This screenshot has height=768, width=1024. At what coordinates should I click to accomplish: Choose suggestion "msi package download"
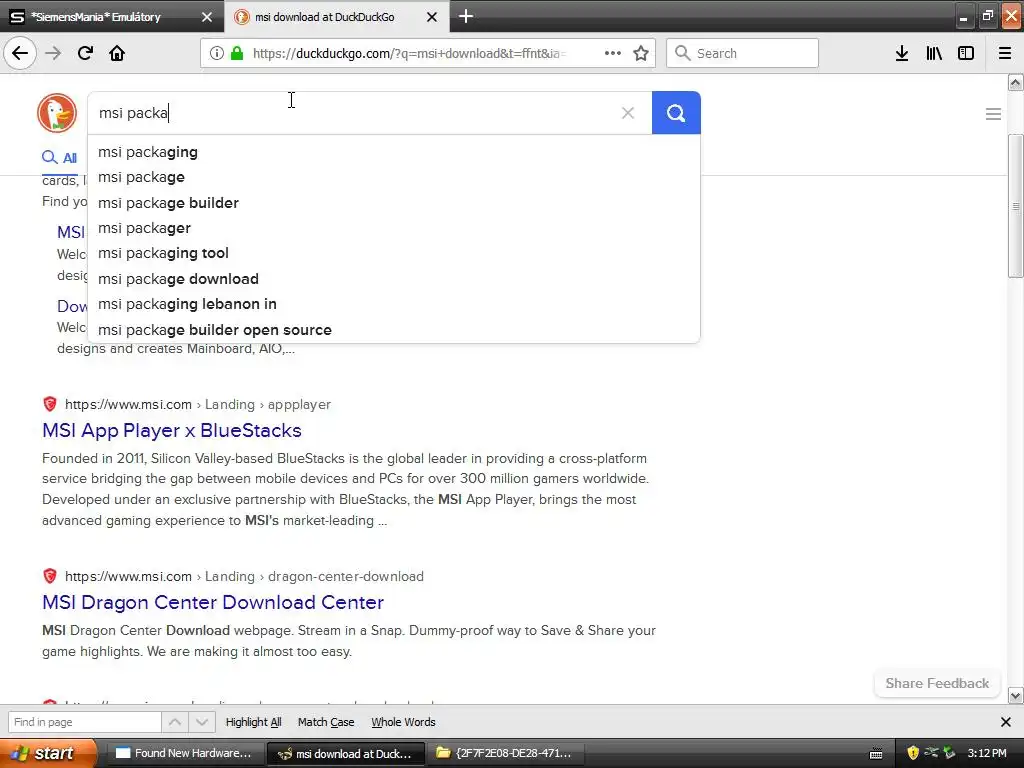click(394, 279)
